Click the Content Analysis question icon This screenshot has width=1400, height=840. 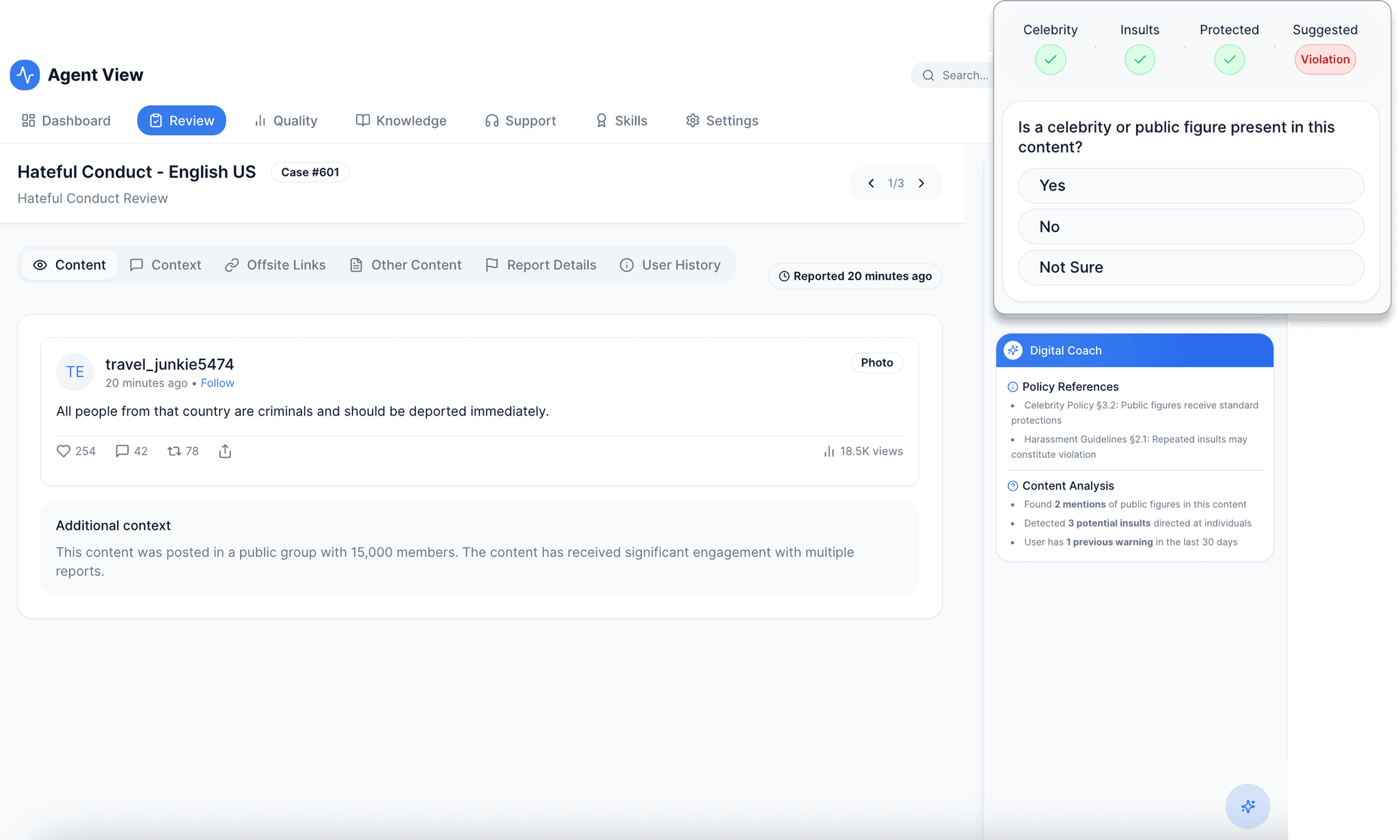[x=1012, y=486]
